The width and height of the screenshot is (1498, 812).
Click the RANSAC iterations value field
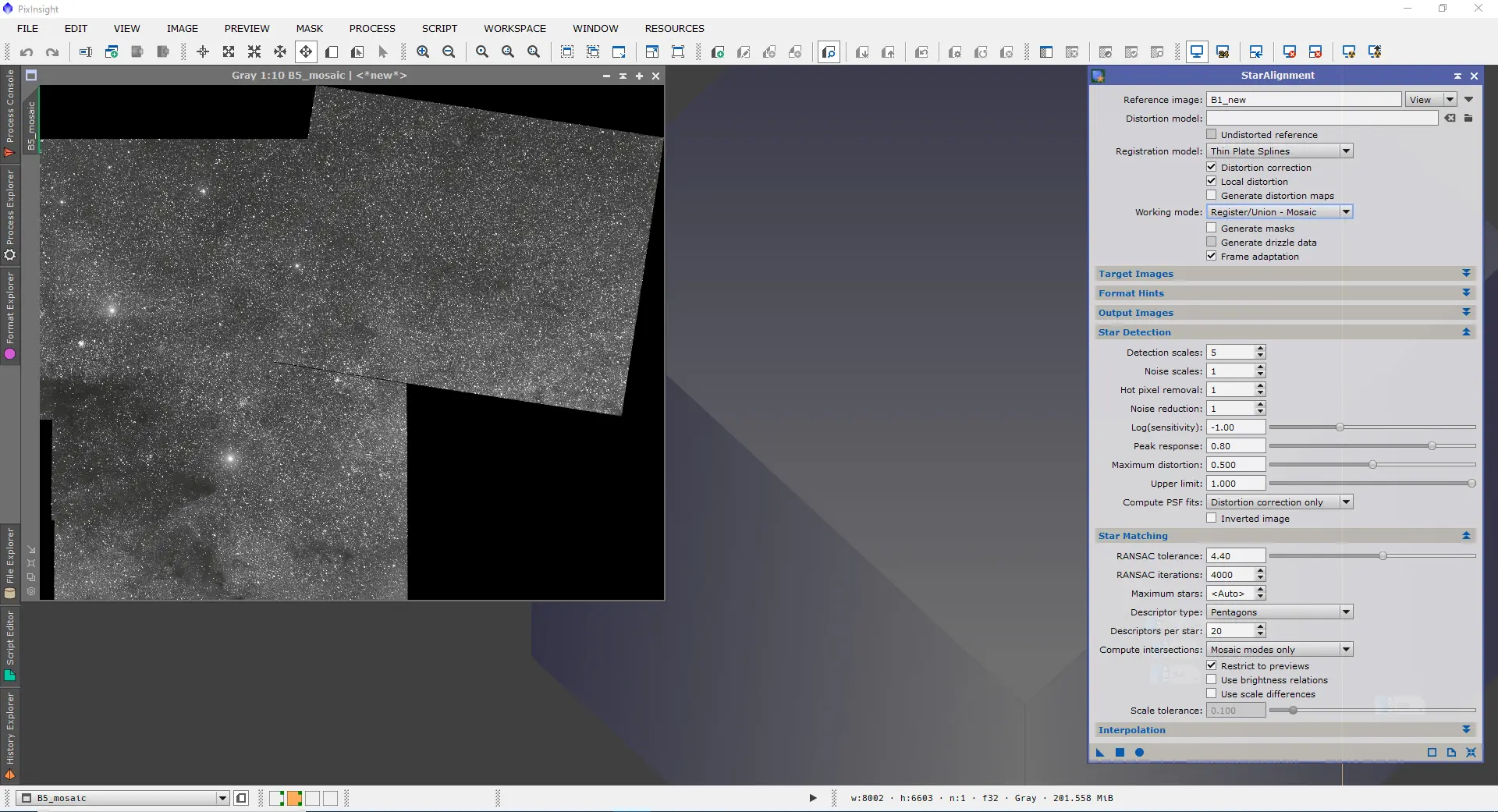pos(1230,575)
